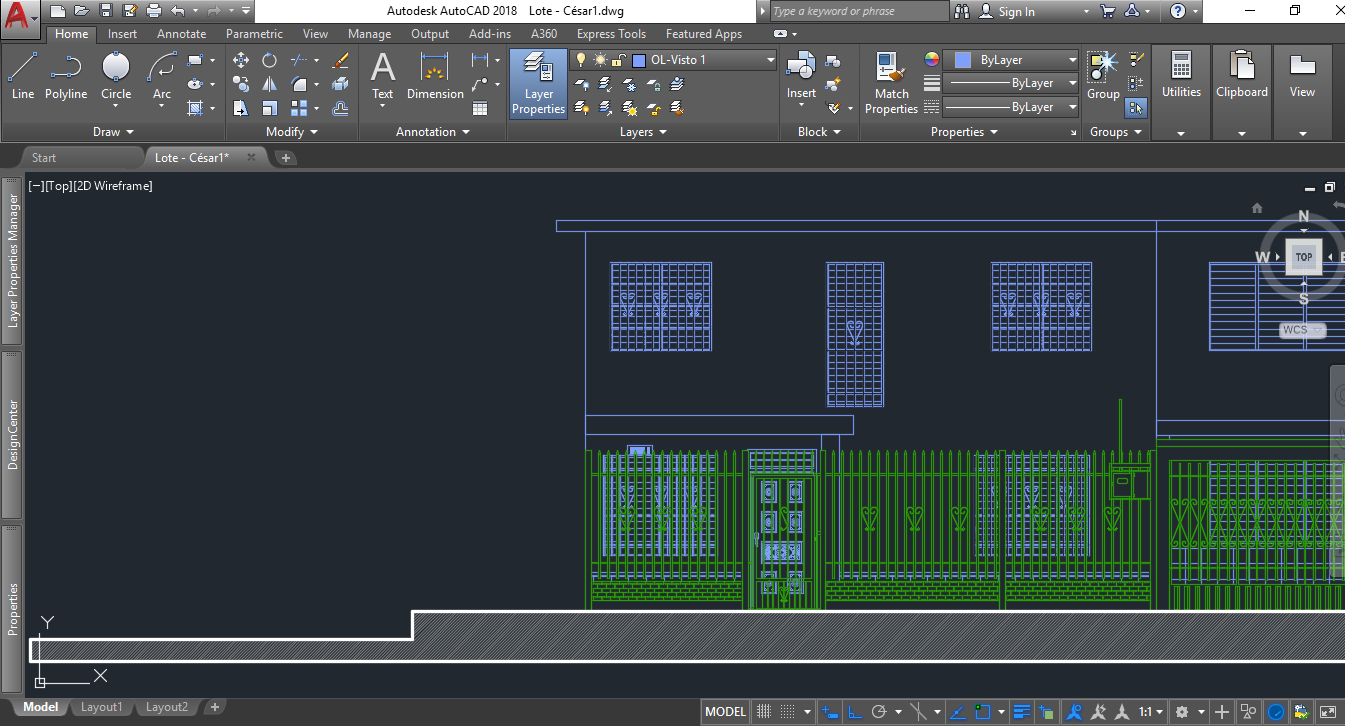Add new drawing tab with plus button
This screenshot has width=1345, height=726.
(x=285, y=157)
